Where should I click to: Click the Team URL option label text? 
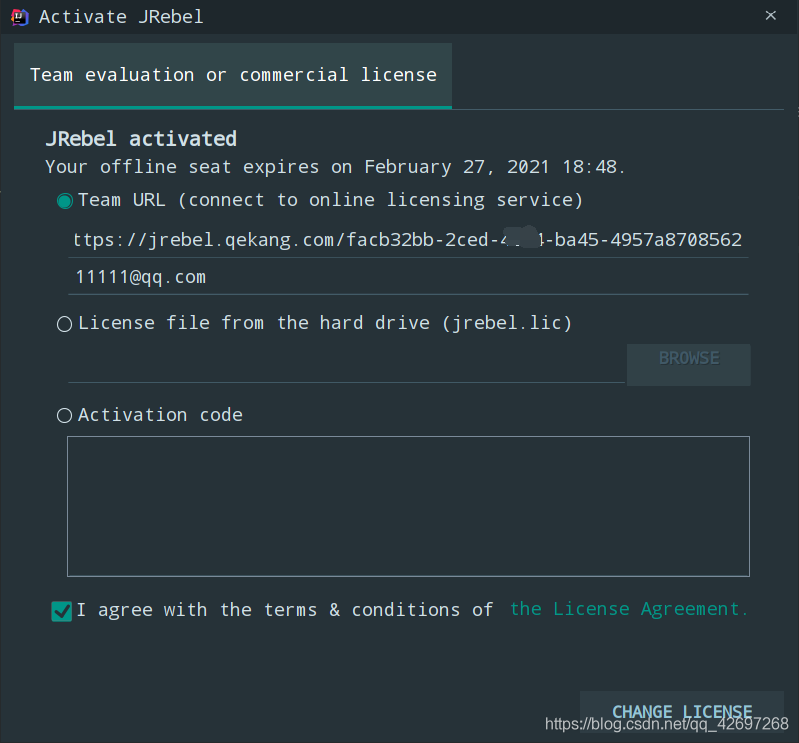point(330,200)
